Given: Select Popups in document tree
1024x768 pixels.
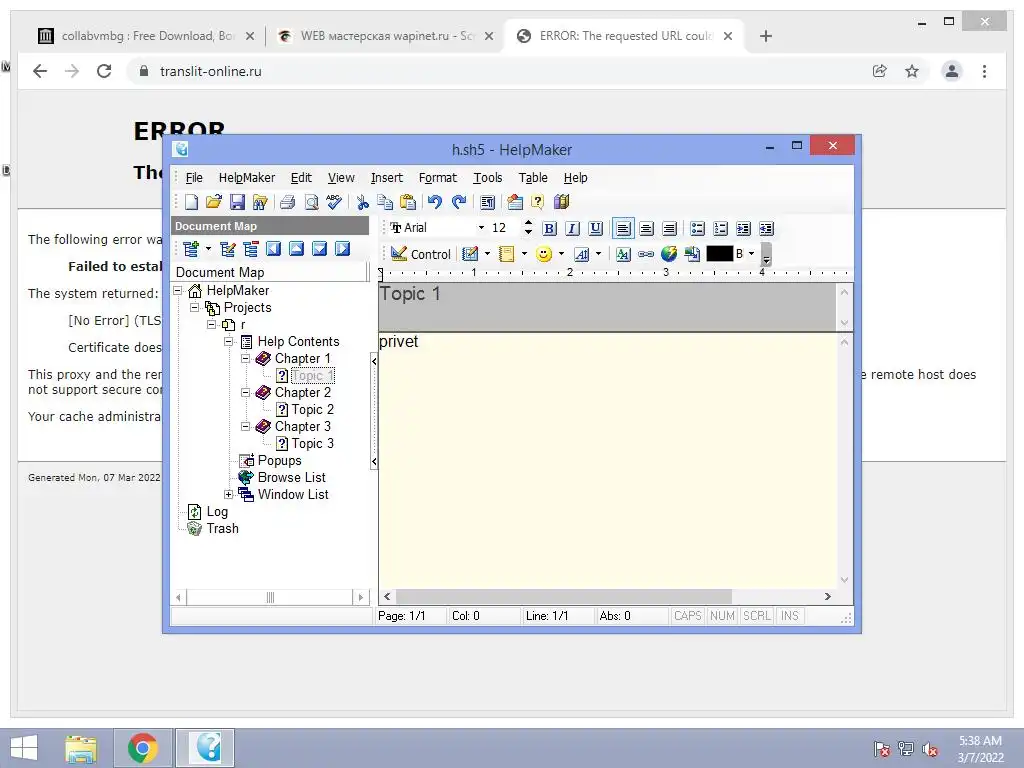Looking at the screenshot, I should click(x=280, y=460).
